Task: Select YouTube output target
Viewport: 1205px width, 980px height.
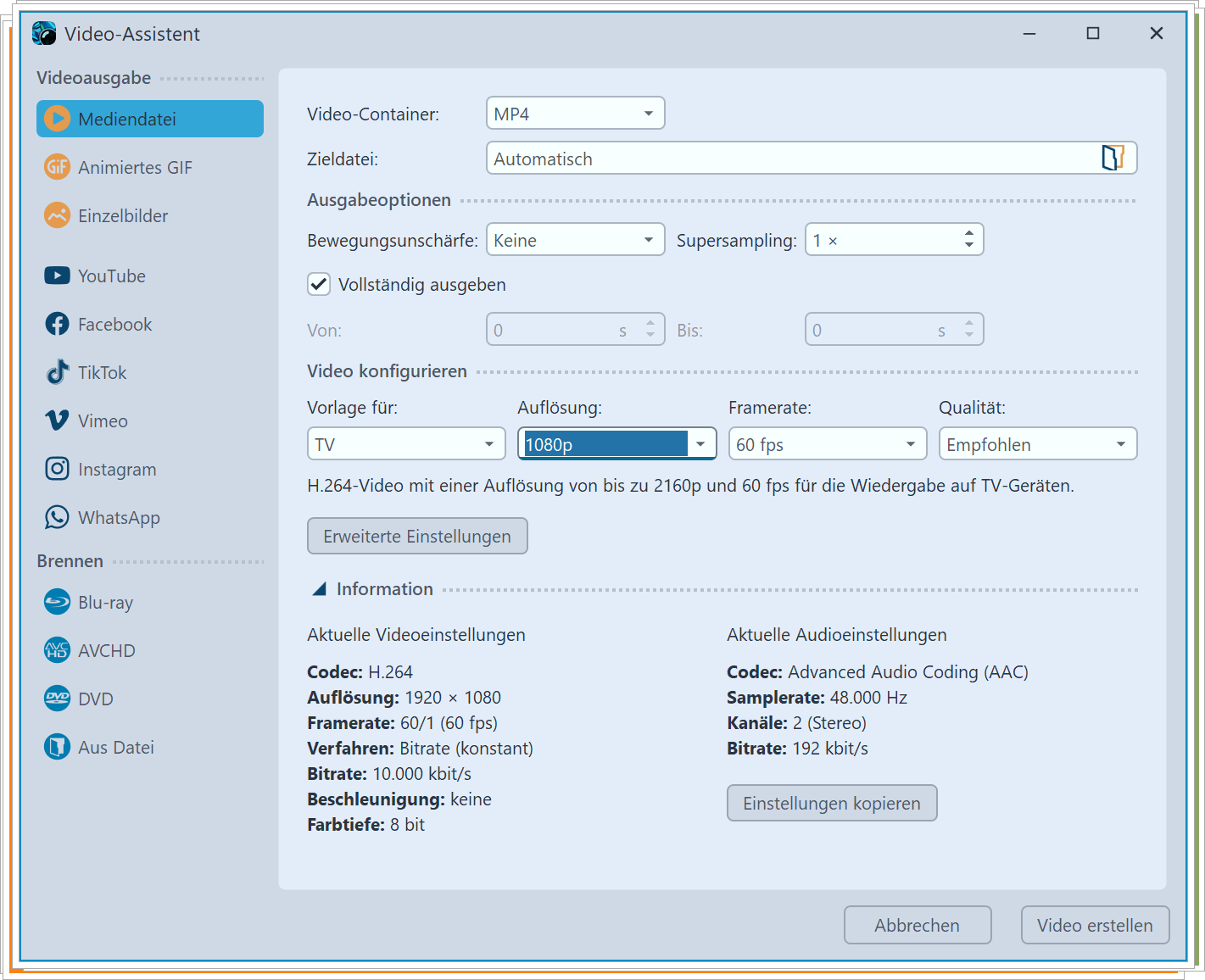Action: coord(150,276)
